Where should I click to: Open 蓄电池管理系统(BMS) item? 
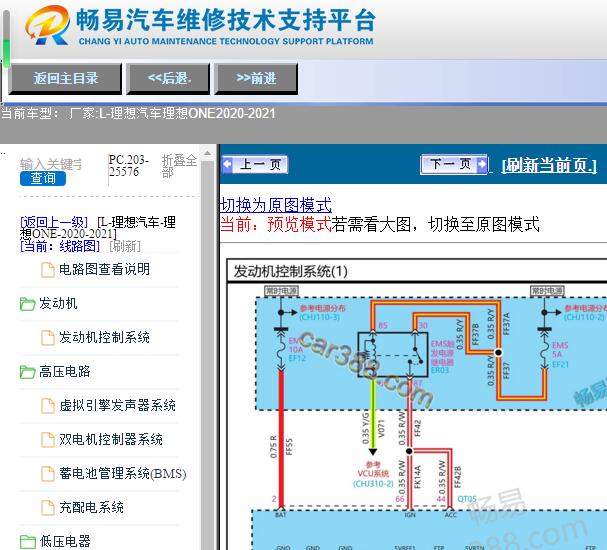123,474
